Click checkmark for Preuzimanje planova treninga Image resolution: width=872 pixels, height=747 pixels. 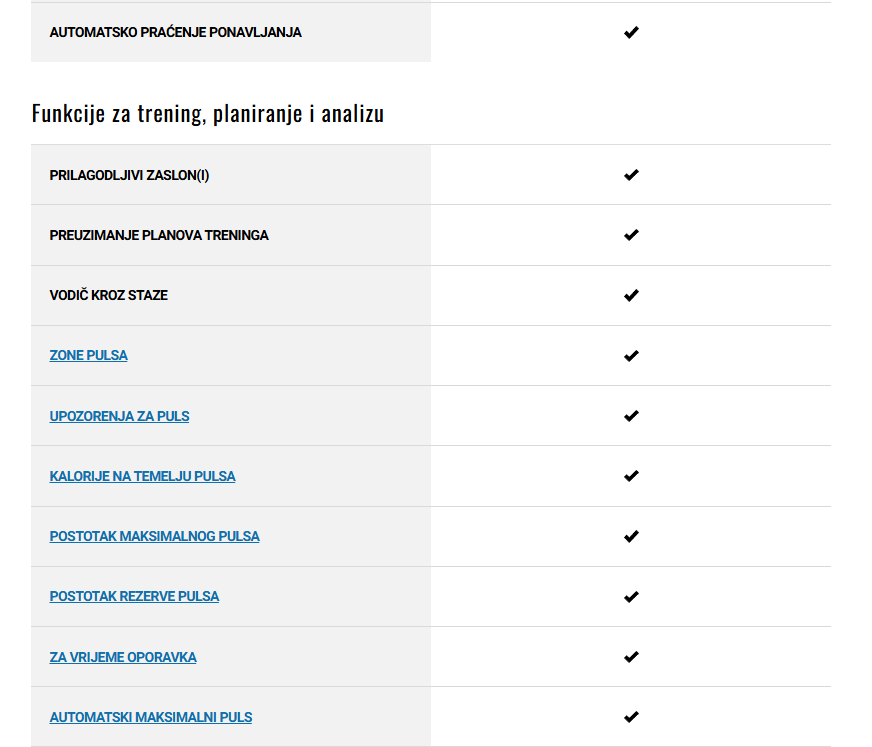click(x=631, y=235)
